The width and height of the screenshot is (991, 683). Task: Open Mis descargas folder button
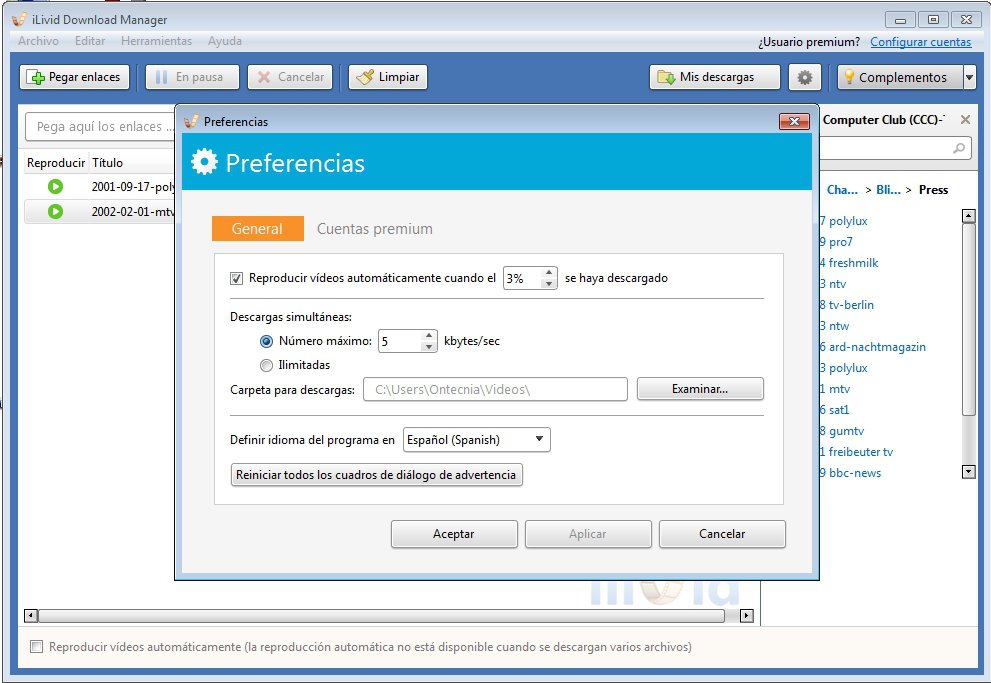[x=714, y=77]
